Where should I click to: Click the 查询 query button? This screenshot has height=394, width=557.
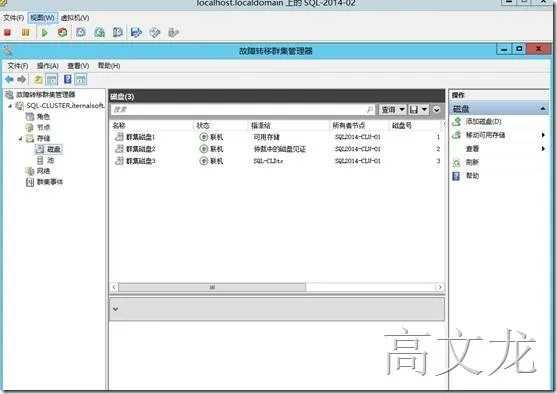pyautogui.click(x=388, y=109)
